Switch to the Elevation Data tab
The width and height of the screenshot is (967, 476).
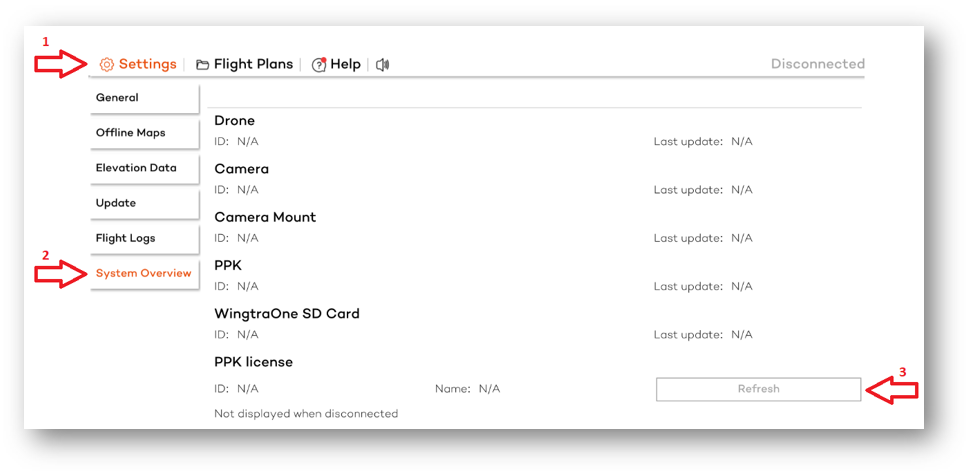(x=144, y=168)
